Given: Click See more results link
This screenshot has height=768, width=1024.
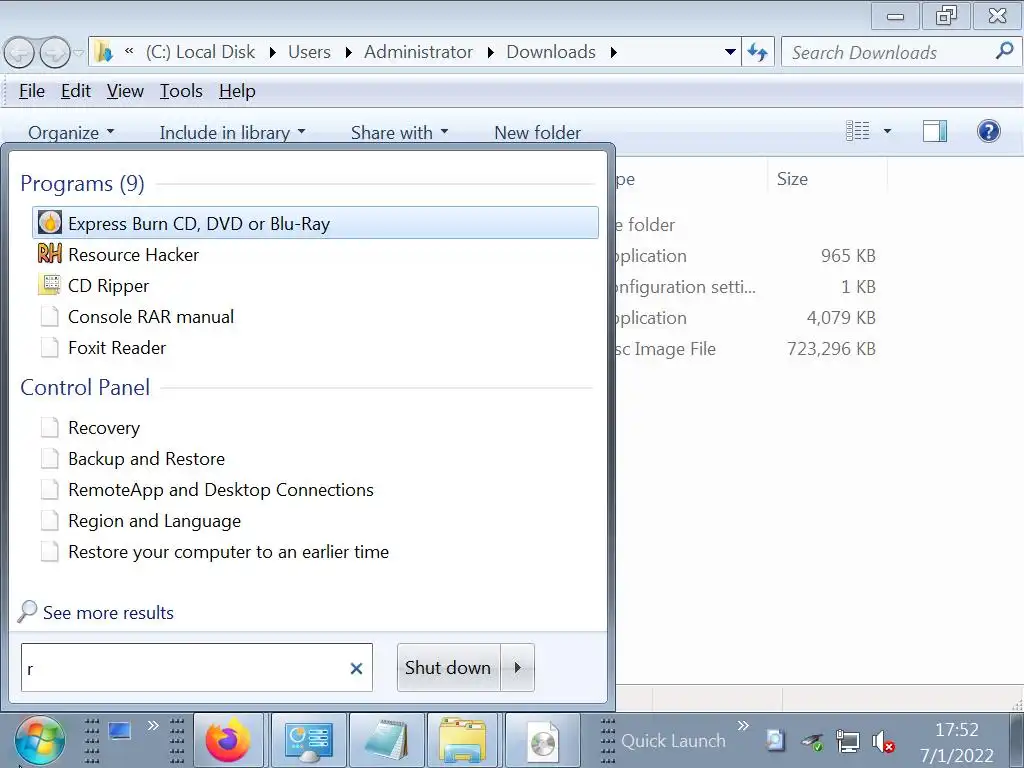Looking at the screenshot, I should [x=108, y=613].
